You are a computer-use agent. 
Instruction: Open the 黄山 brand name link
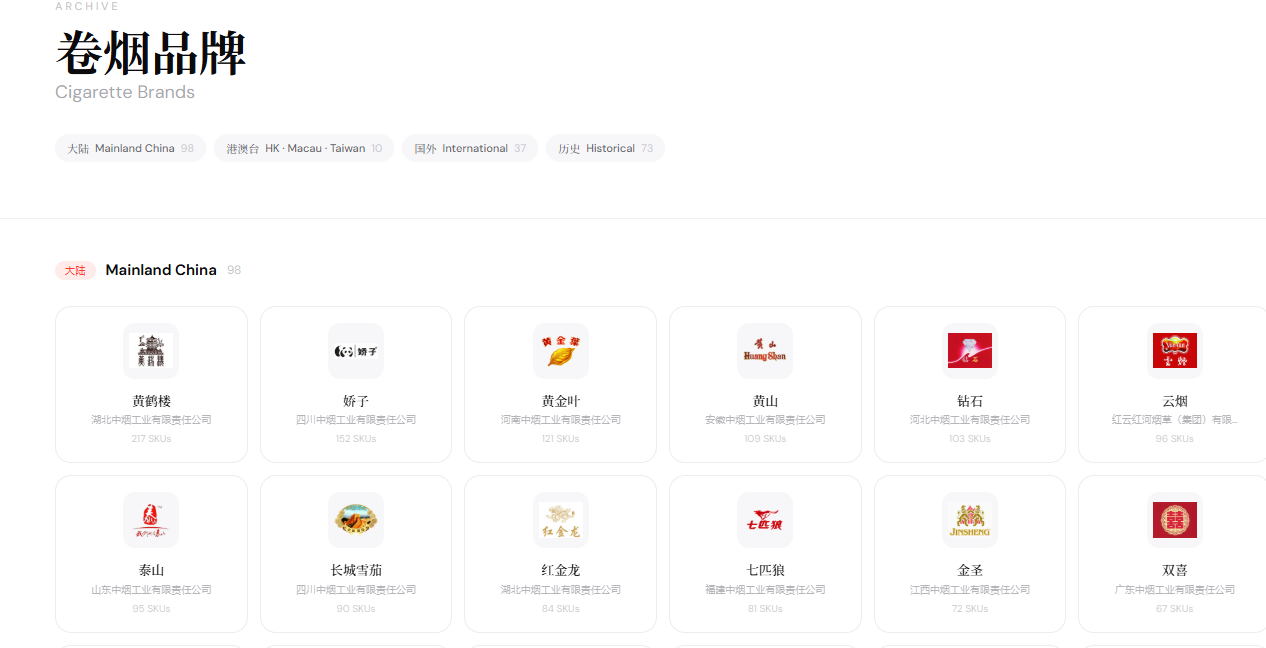765,401
